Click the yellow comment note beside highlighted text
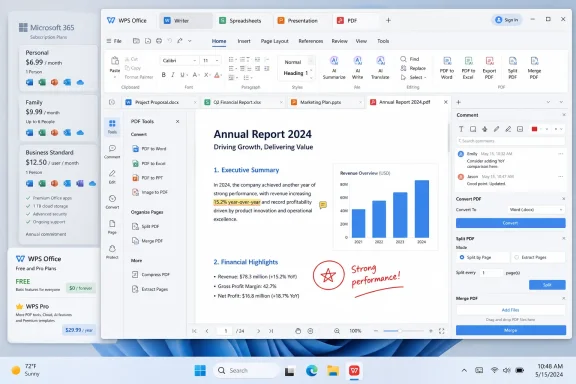The image size is (576, 384). tap(323, 205)
